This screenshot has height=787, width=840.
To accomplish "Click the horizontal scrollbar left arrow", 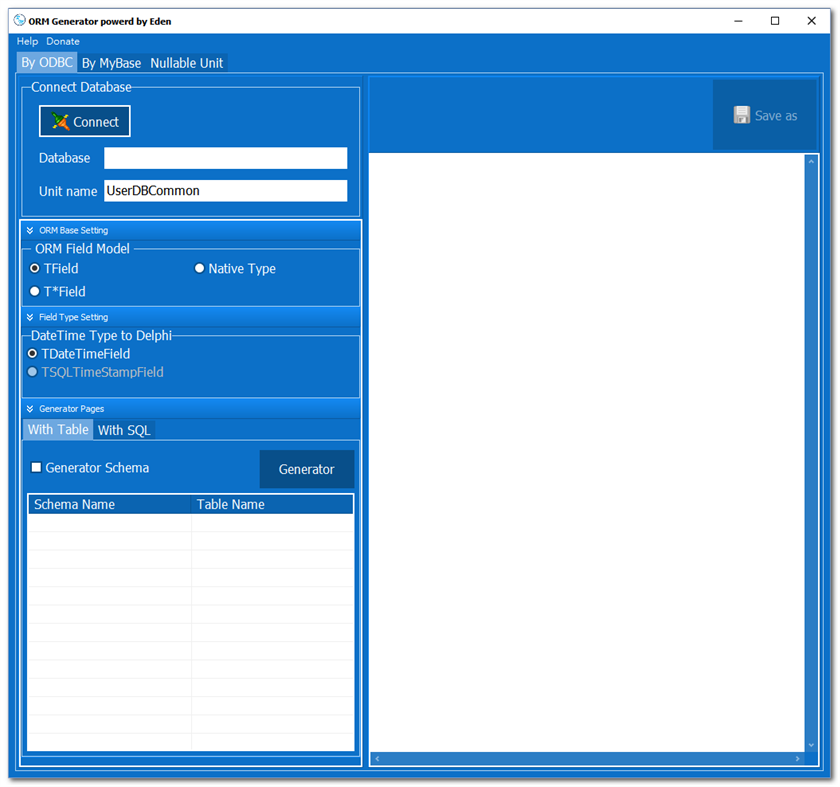I will (x=377, y=759).
